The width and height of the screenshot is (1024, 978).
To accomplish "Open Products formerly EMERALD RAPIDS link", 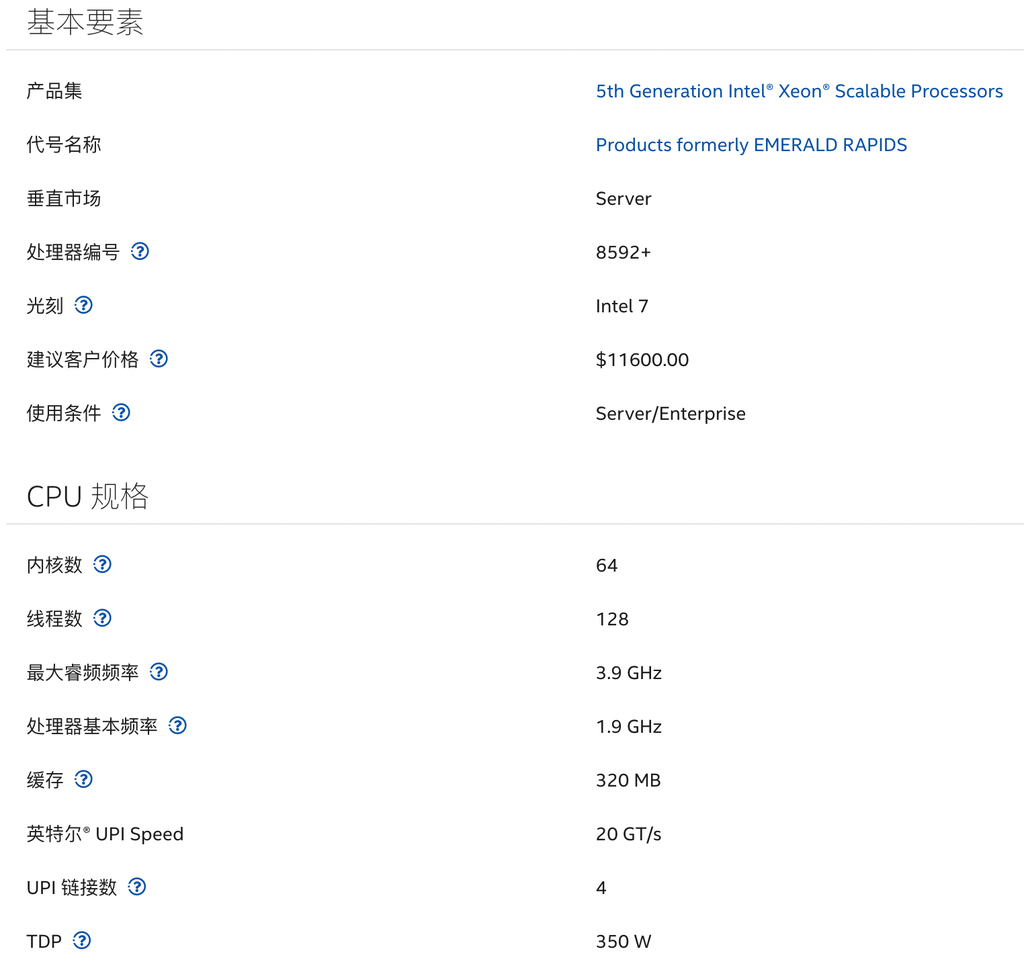I will [751, 145].
